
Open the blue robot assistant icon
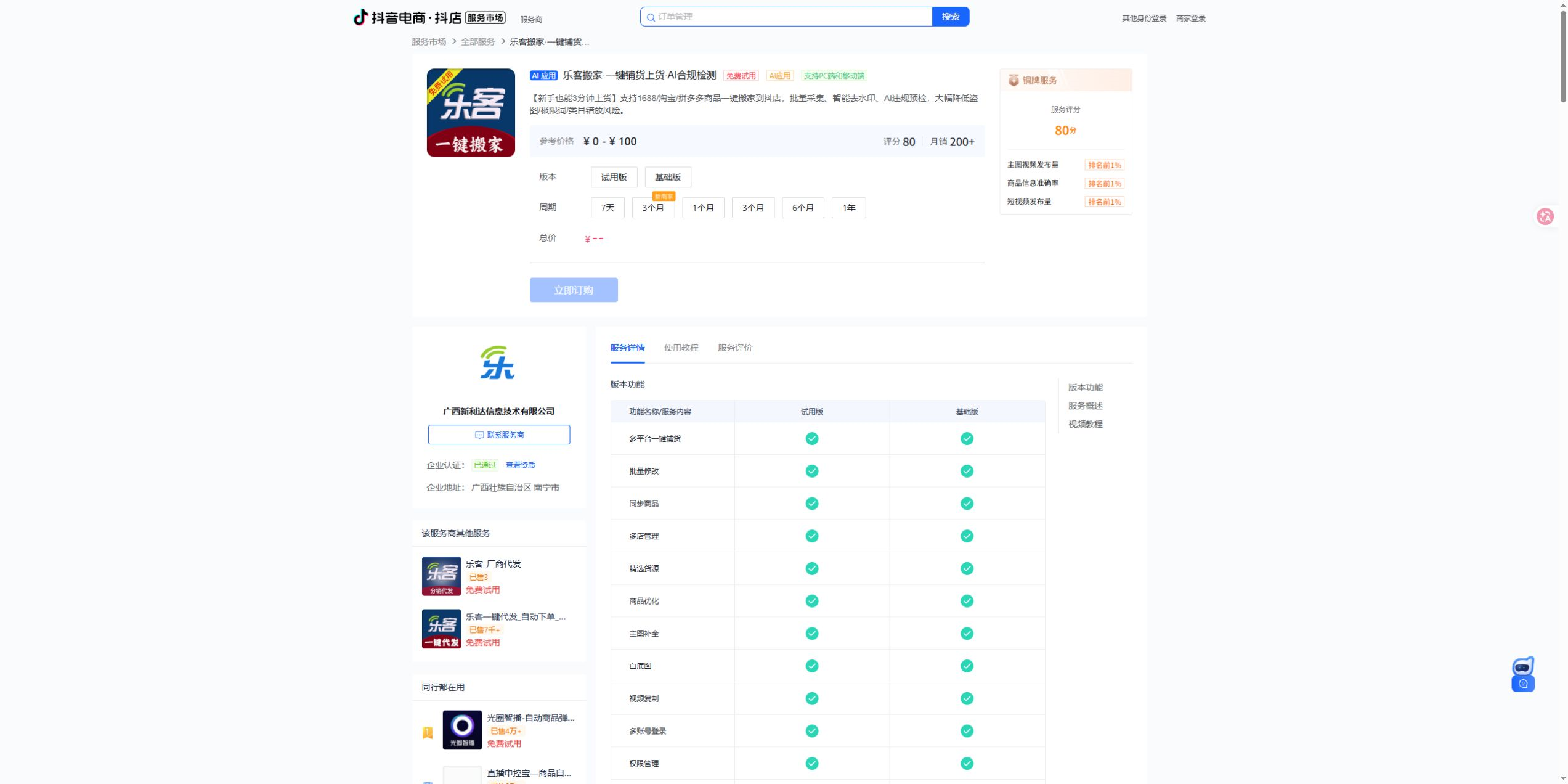[1523, 674]
